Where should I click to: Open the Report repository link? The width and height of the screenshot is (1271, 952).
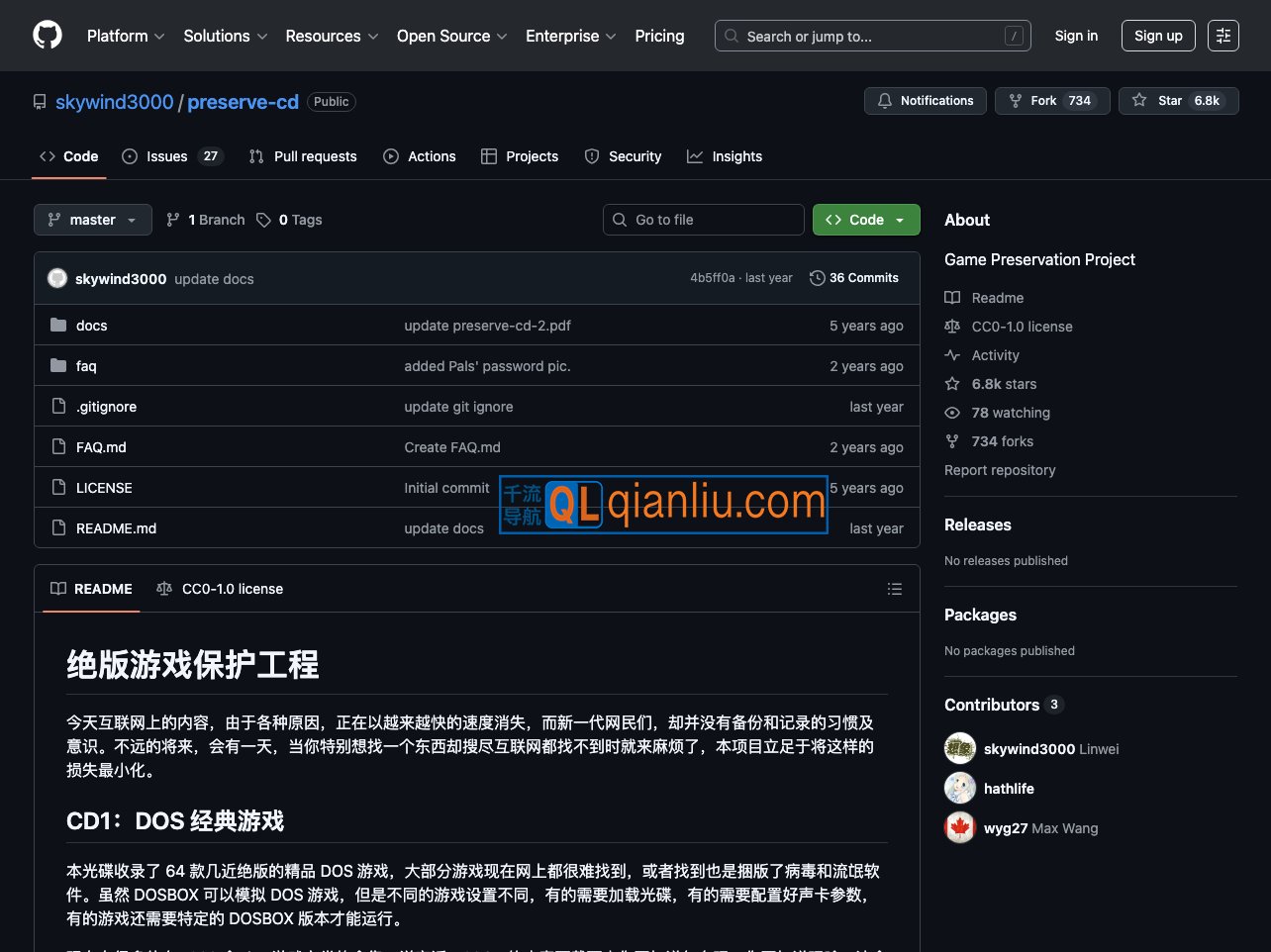click(1000, 470)
